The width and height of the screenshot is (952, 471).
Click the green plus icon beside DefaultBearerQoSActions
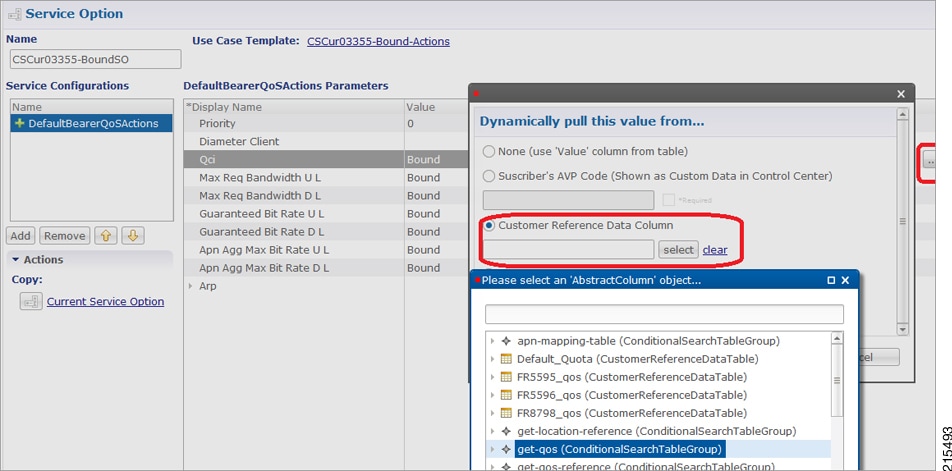(x=19, y=123)
